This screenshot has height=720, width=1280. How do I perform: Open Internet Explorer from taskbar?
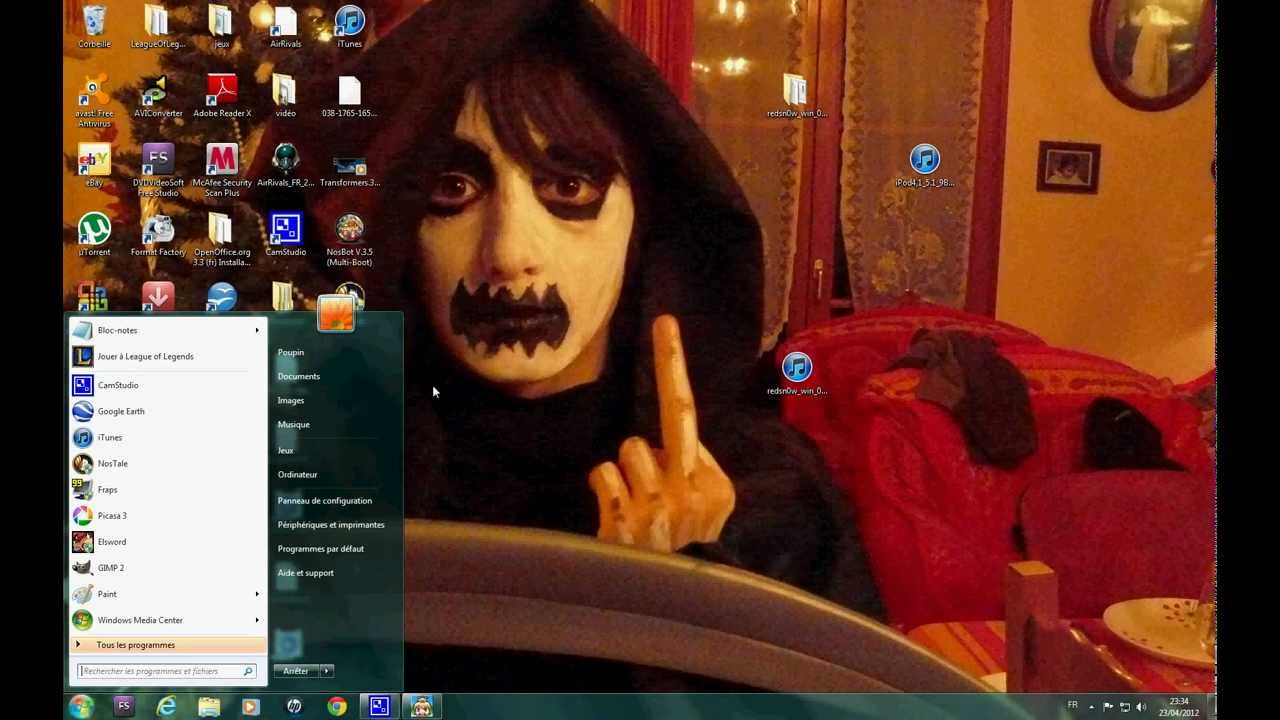(166, 707)
